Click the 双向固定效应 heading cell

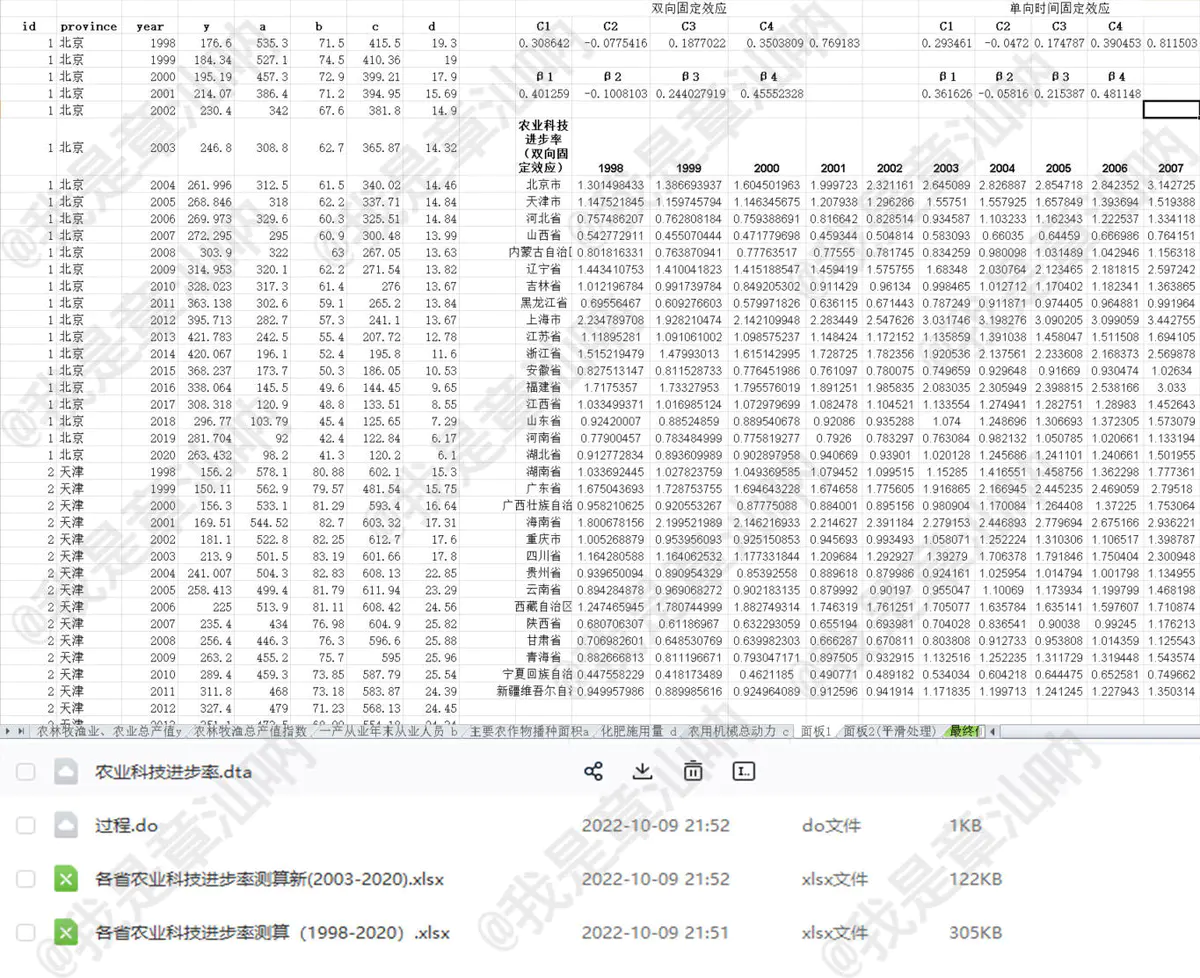click(x=689, y=8)
